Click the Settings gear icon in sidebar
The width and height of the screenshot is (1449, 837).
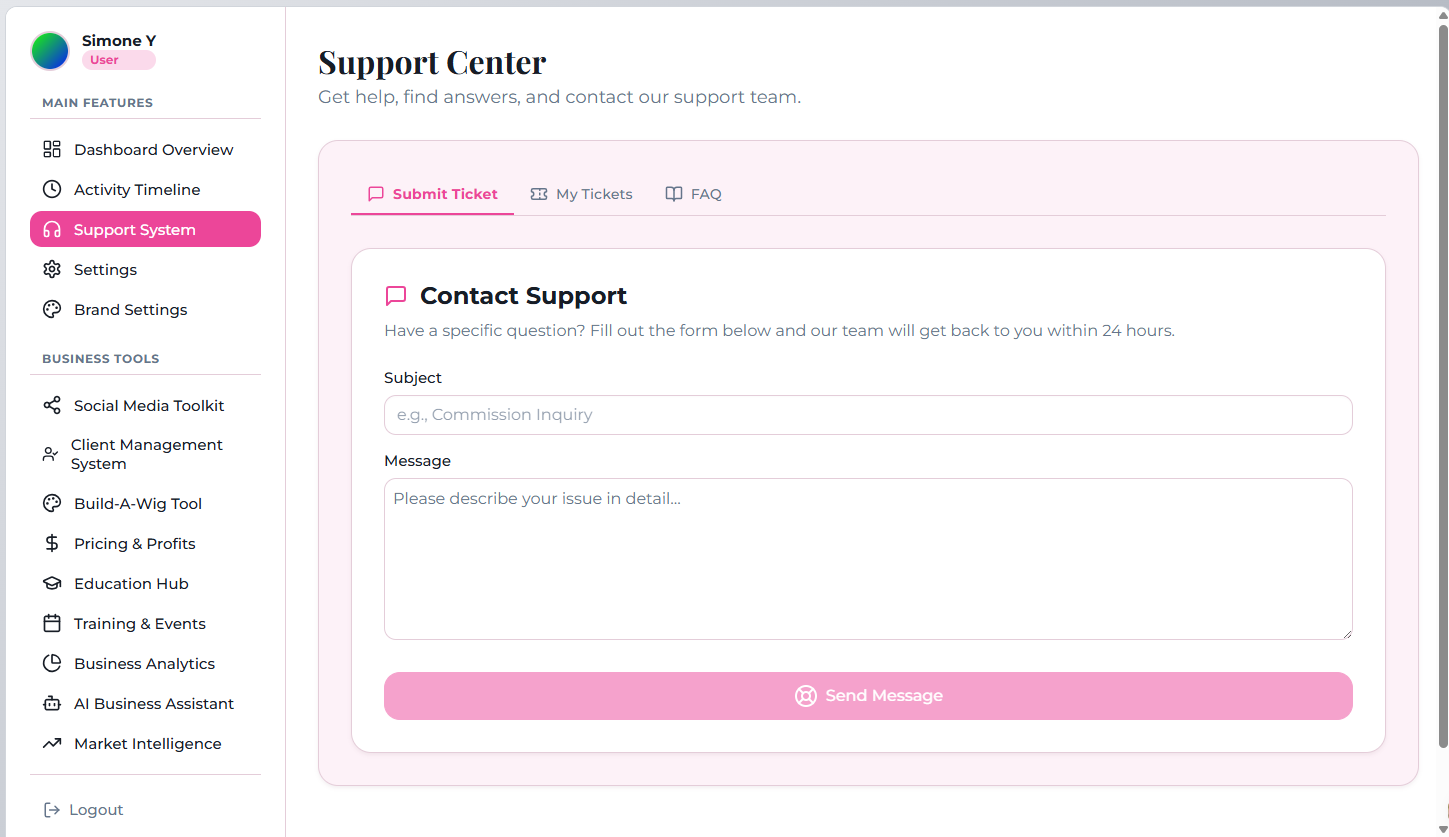pyautogui.click(x=52, y=270)
